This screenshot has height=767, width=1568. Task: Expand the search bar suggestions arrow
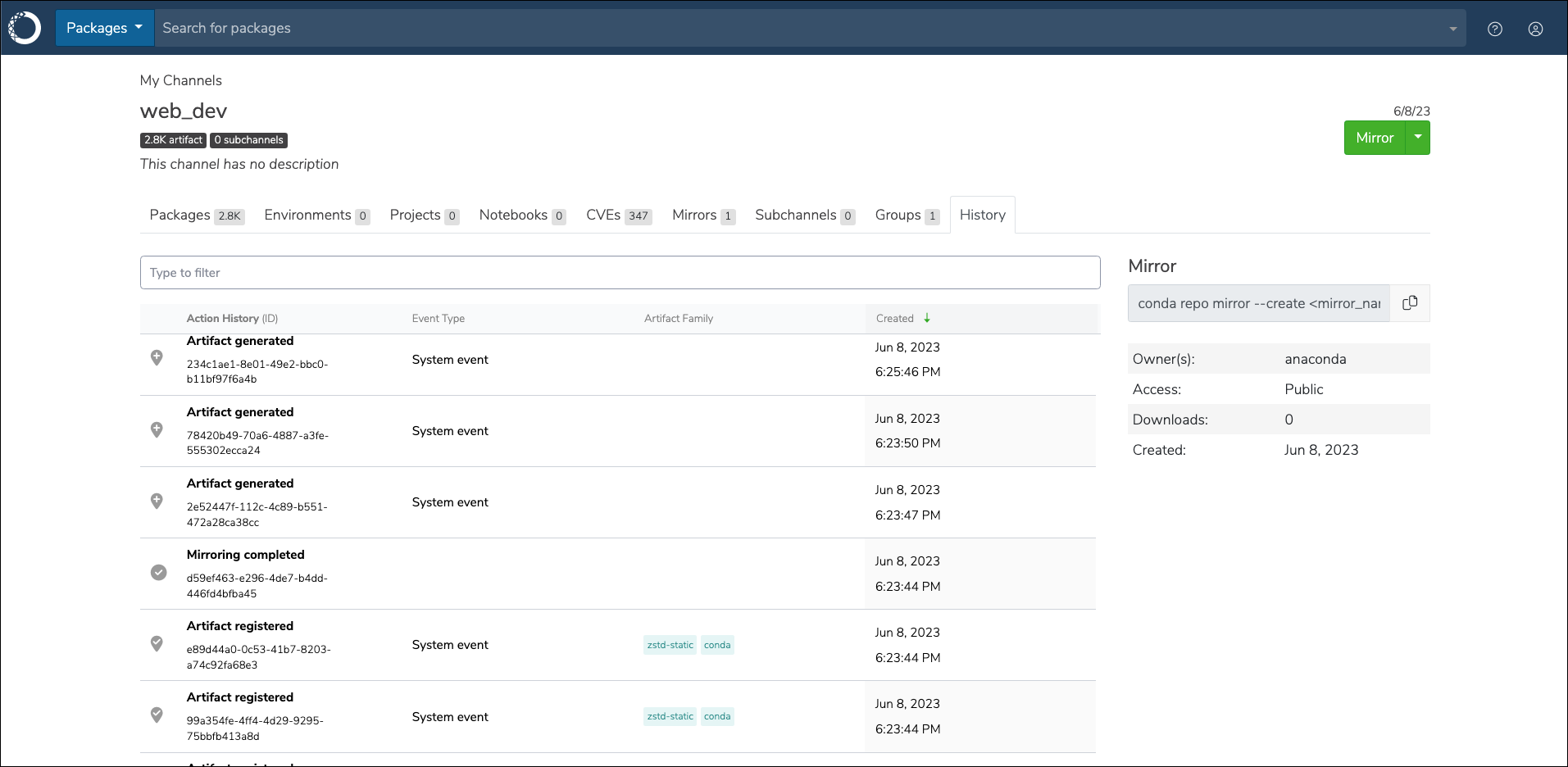(x=1453, y=29)
